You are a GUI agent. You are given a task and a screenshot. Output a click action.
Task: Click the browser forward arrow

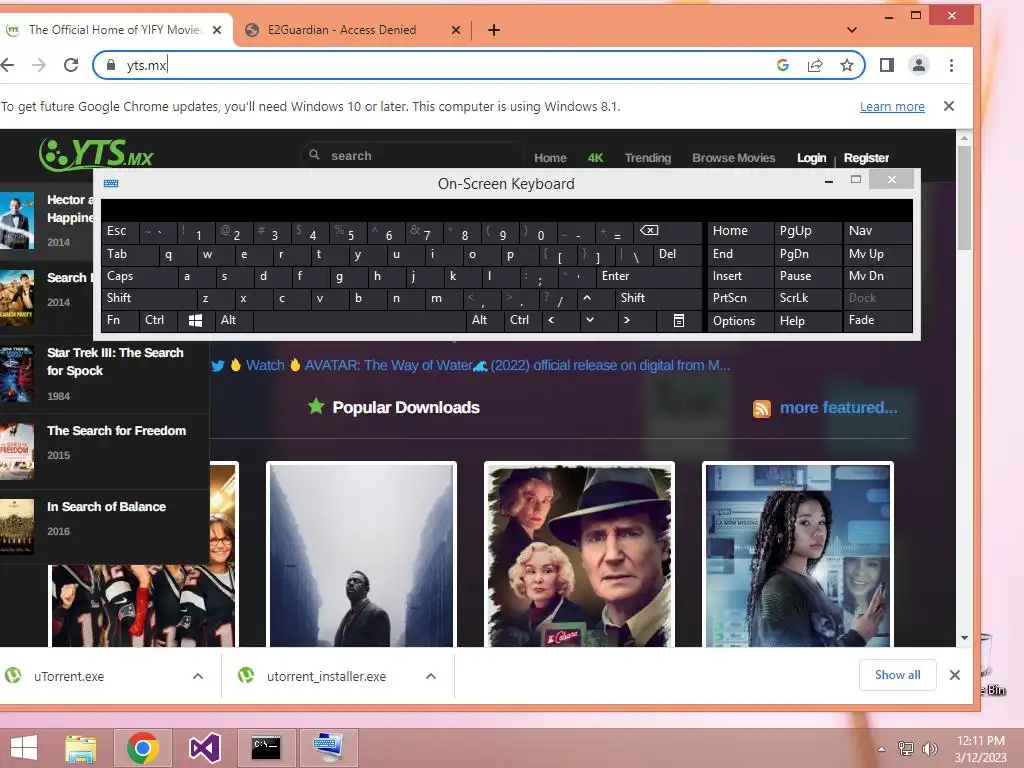tap(39, 65)
